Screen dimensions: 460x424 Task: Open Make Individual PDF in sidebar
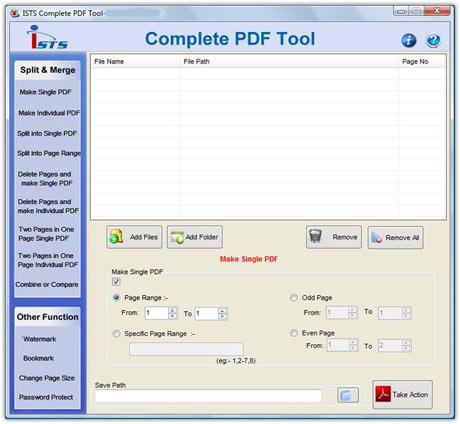click(49, 113)
